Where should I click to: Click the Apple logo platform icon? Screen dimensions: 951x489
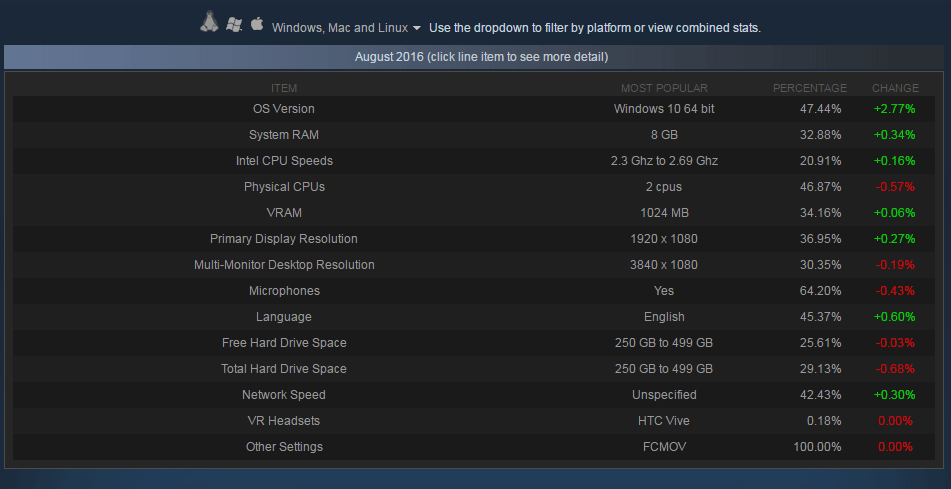(257, 24)
